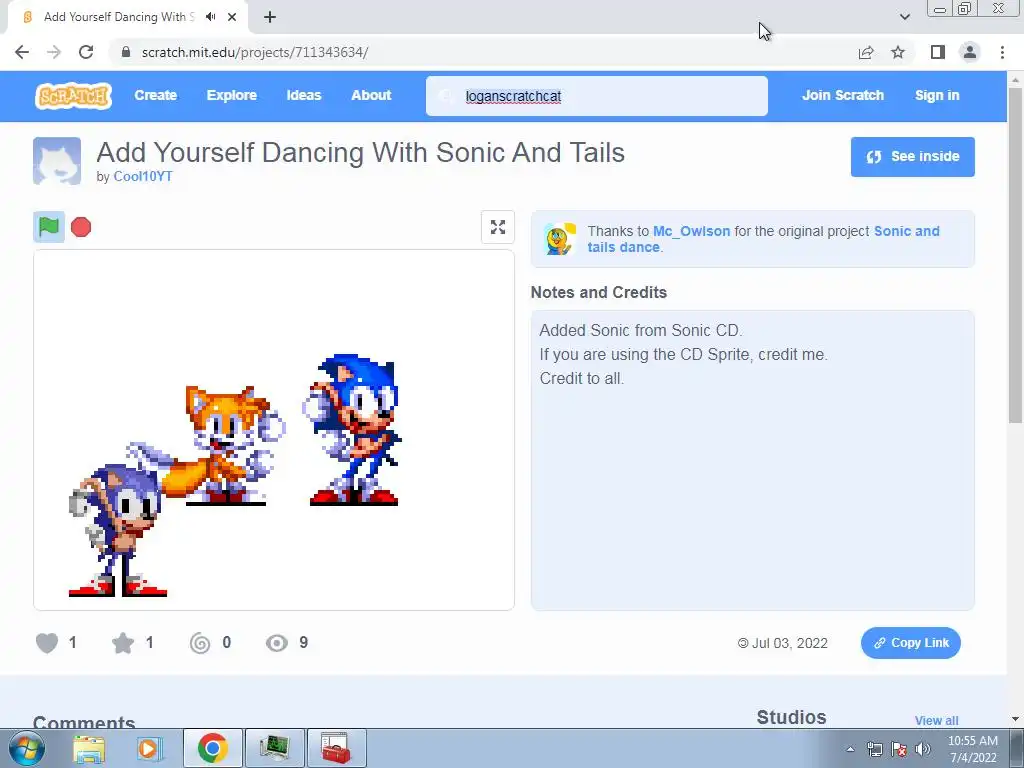Open Cool10YT's profile avatar thumbnail
Screen dimensions: 1024x768
click(x=57, y=161)
